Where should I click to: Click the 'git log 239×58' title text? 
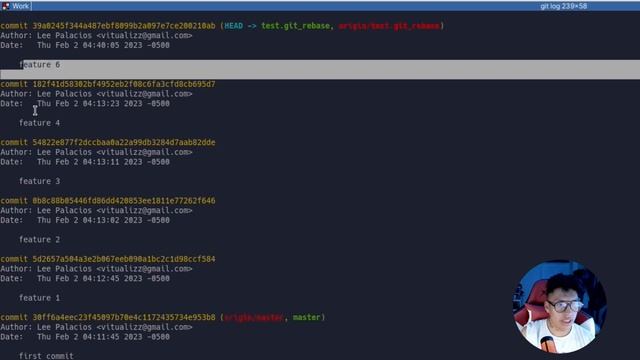coord(563,6)
